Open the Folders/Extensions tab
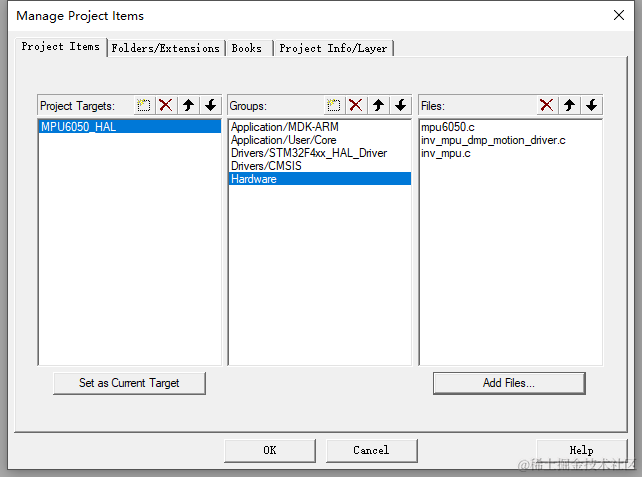The height and width of the screenshot is (477, 642). click(x=166, y=48)
